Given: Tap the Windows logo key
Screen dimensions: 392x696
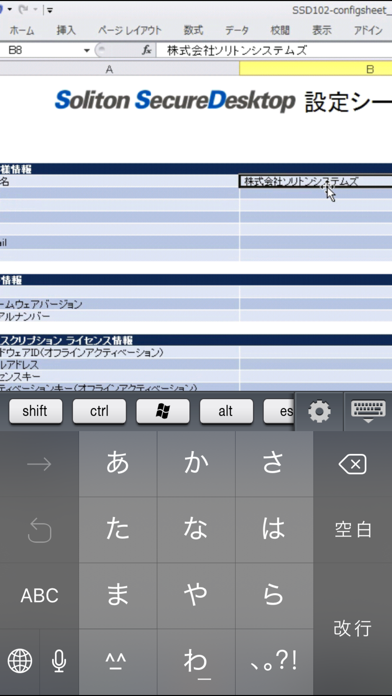Looking at the screenshot, I should (x=163, y=411).
